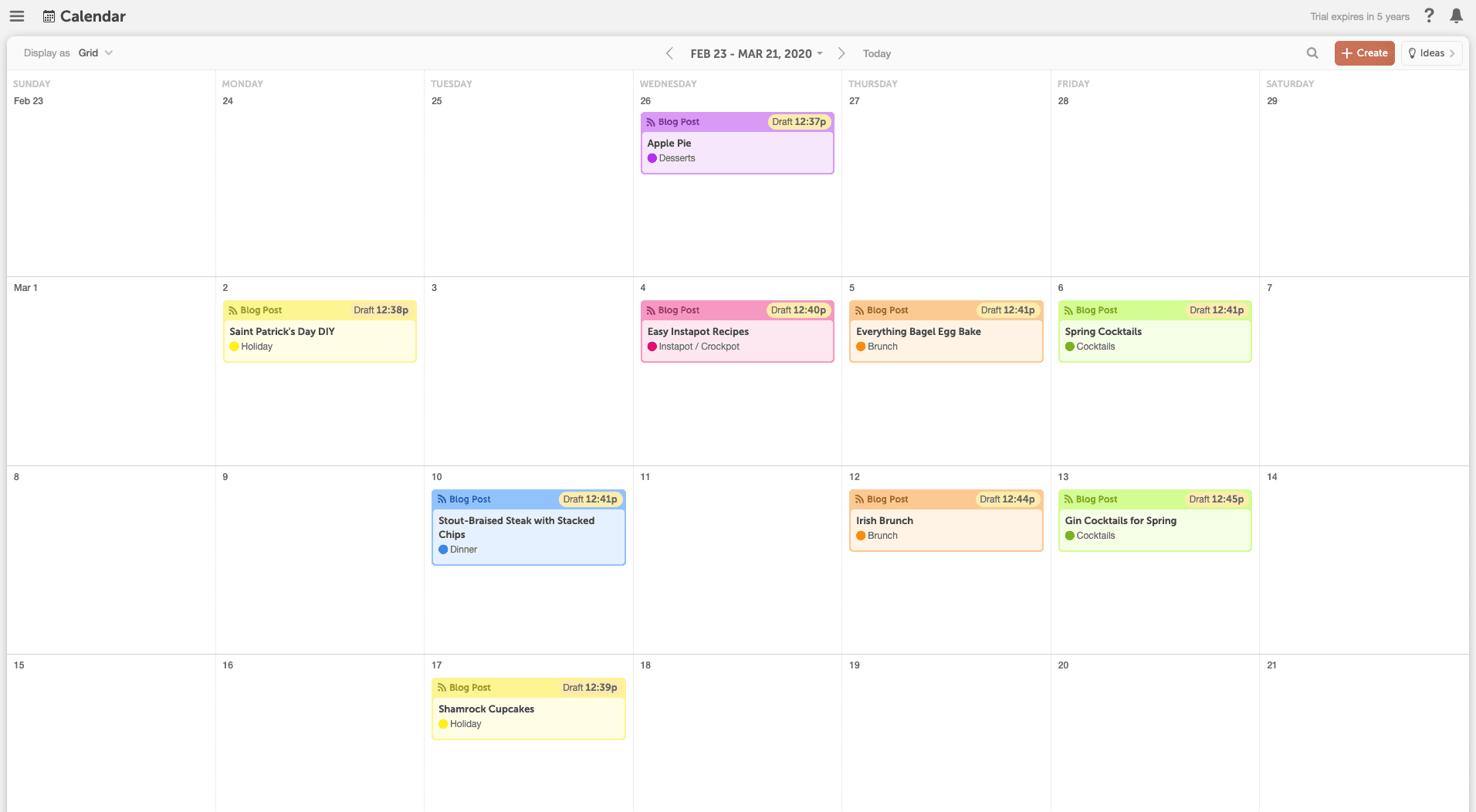Open the notifications bell
Screen dimensions: 1476x812
coord(1456,16)
